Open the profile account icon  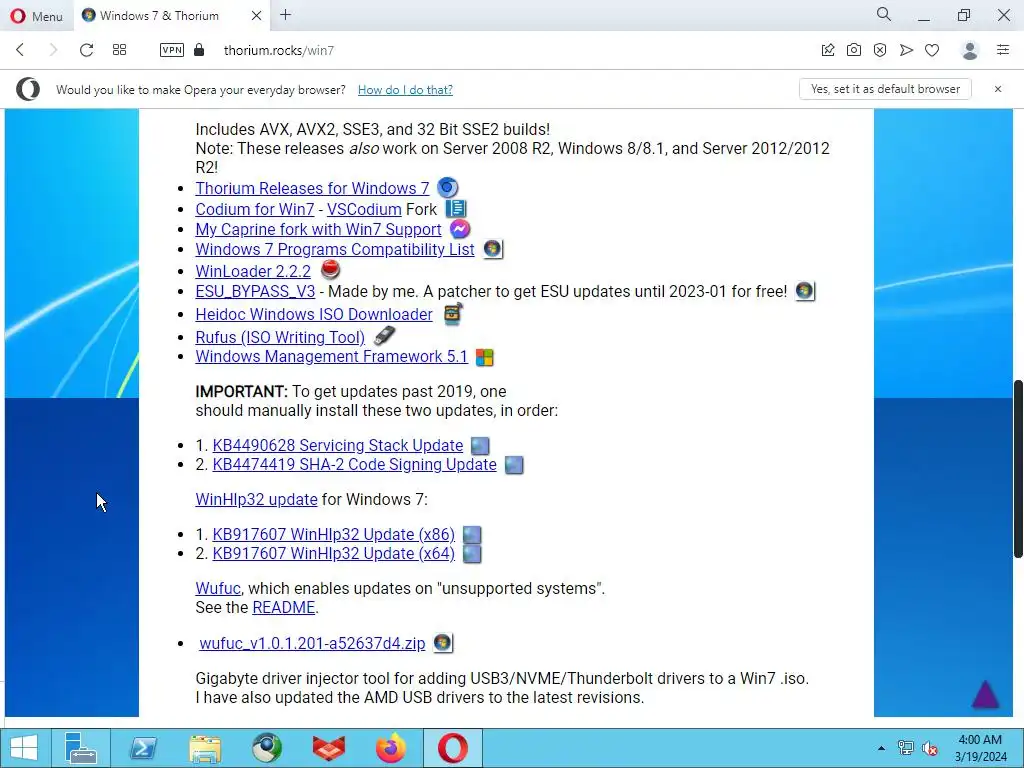tap(970, 50)
